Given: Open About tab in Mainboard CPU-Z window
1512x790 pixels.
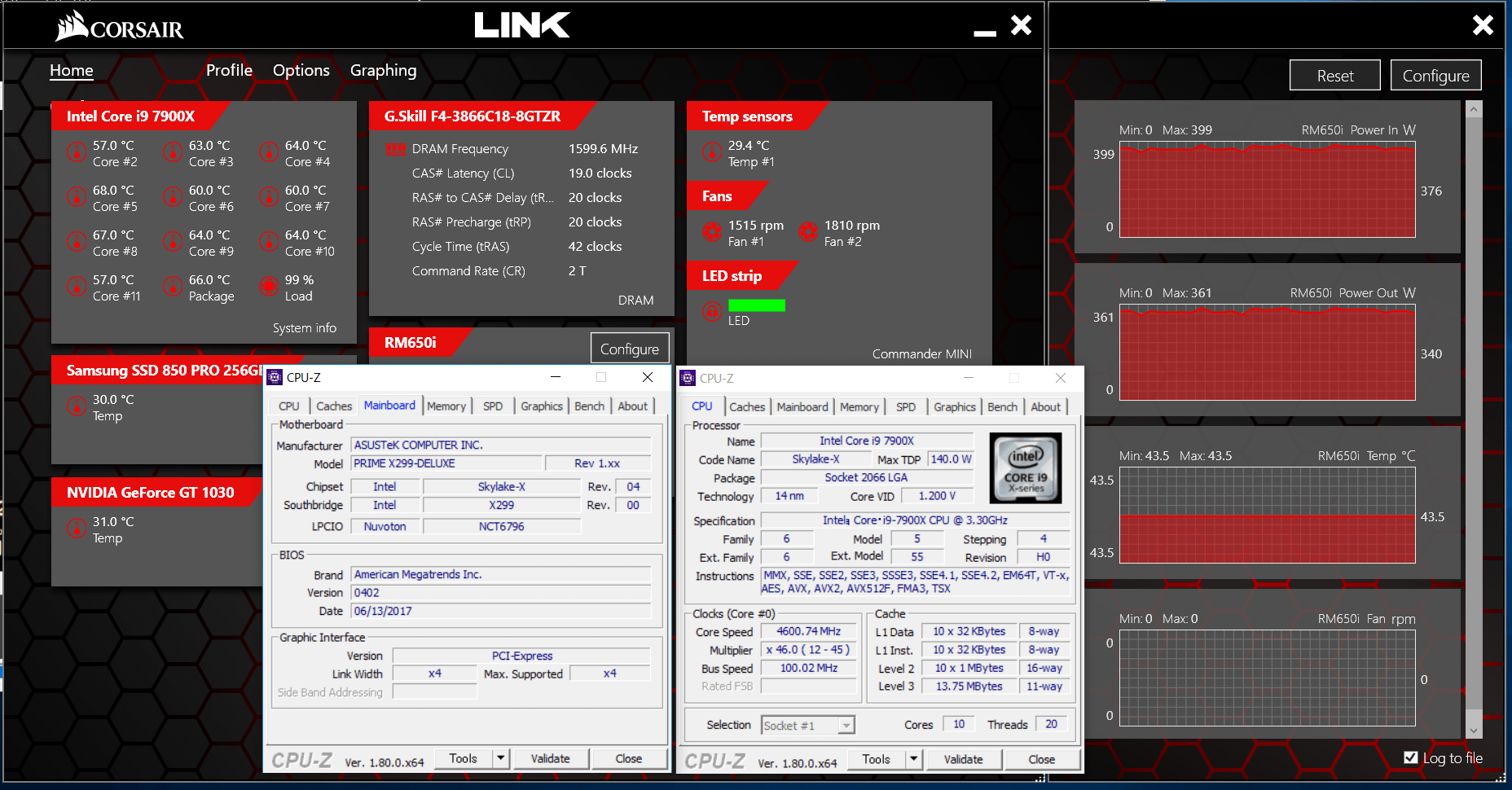Looking at the screenshot, I should click(x=632, y=406).
